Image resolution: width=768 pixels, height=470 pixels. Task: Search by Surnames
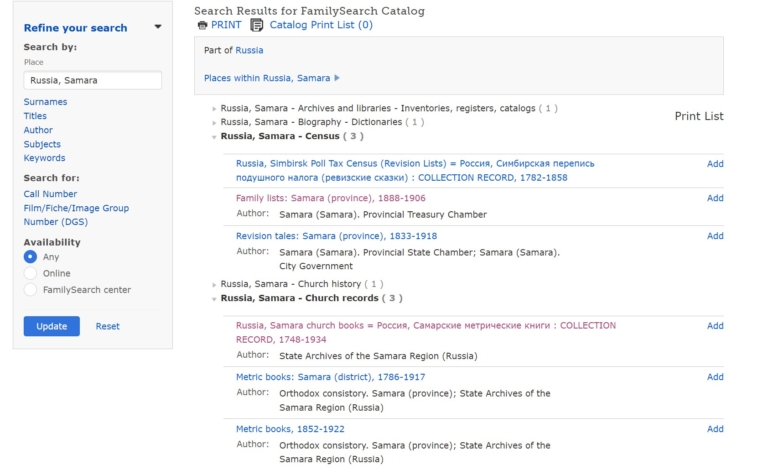tap(46, 102)
